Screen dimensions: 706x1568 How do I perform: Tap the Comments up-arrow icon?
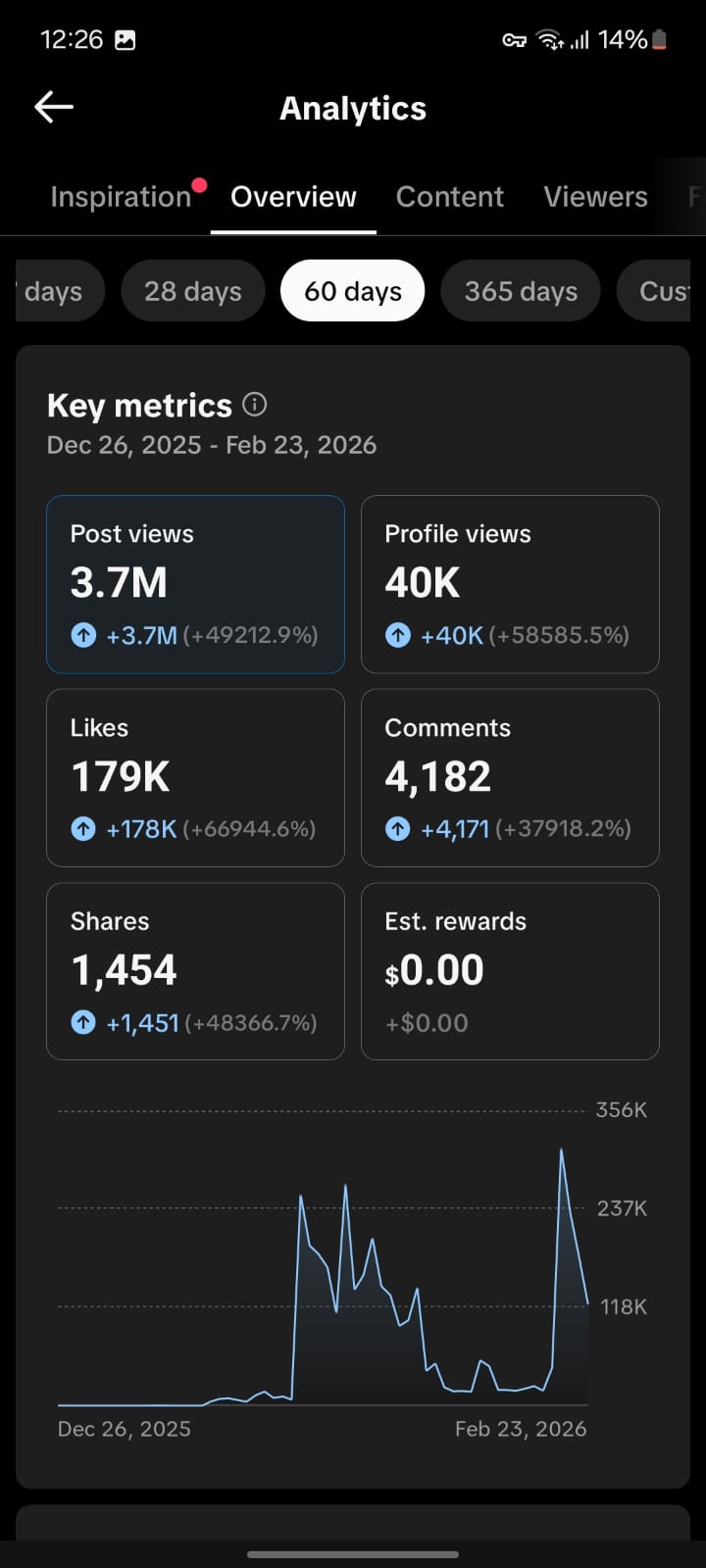tap(398, 829)
